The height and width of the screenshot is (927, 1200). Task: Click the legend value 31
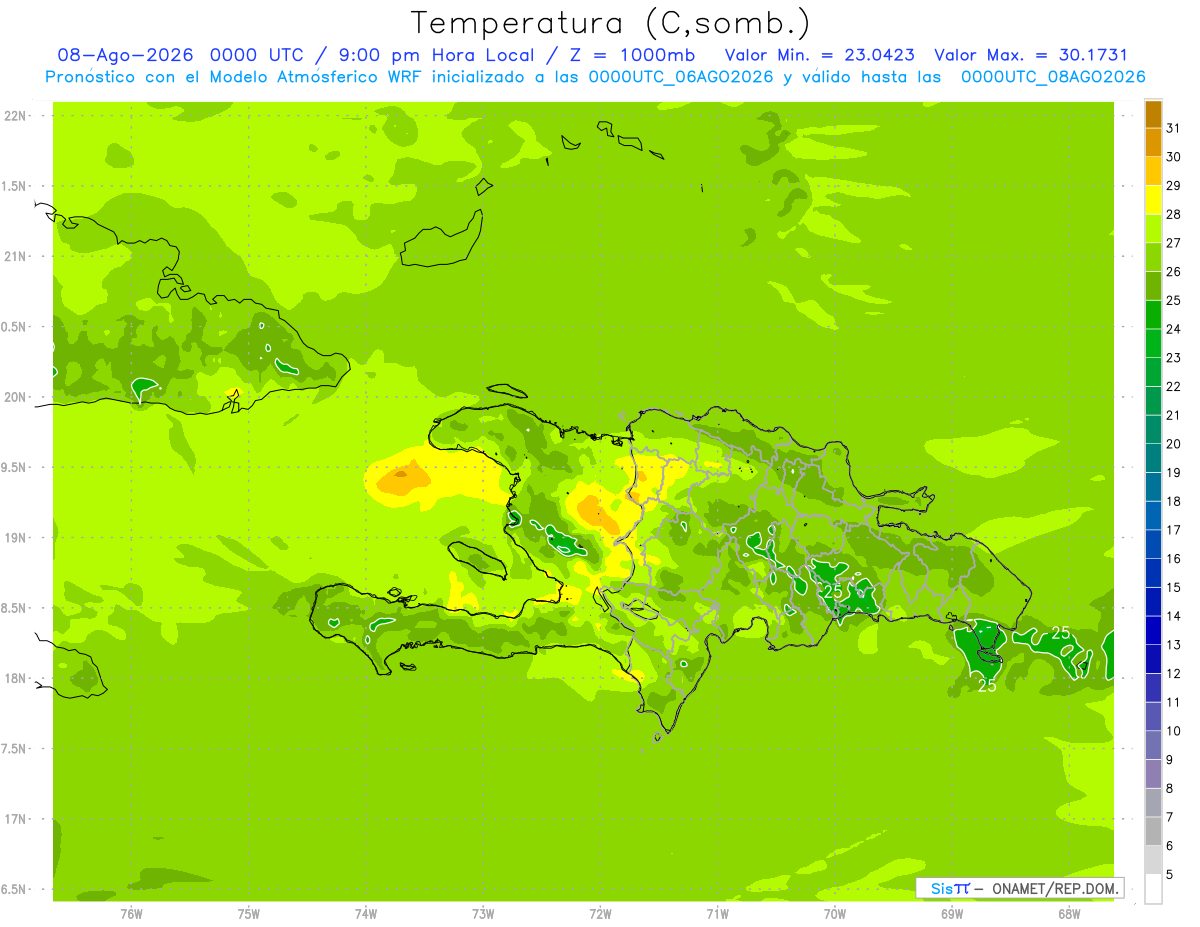coord(1173,128)
